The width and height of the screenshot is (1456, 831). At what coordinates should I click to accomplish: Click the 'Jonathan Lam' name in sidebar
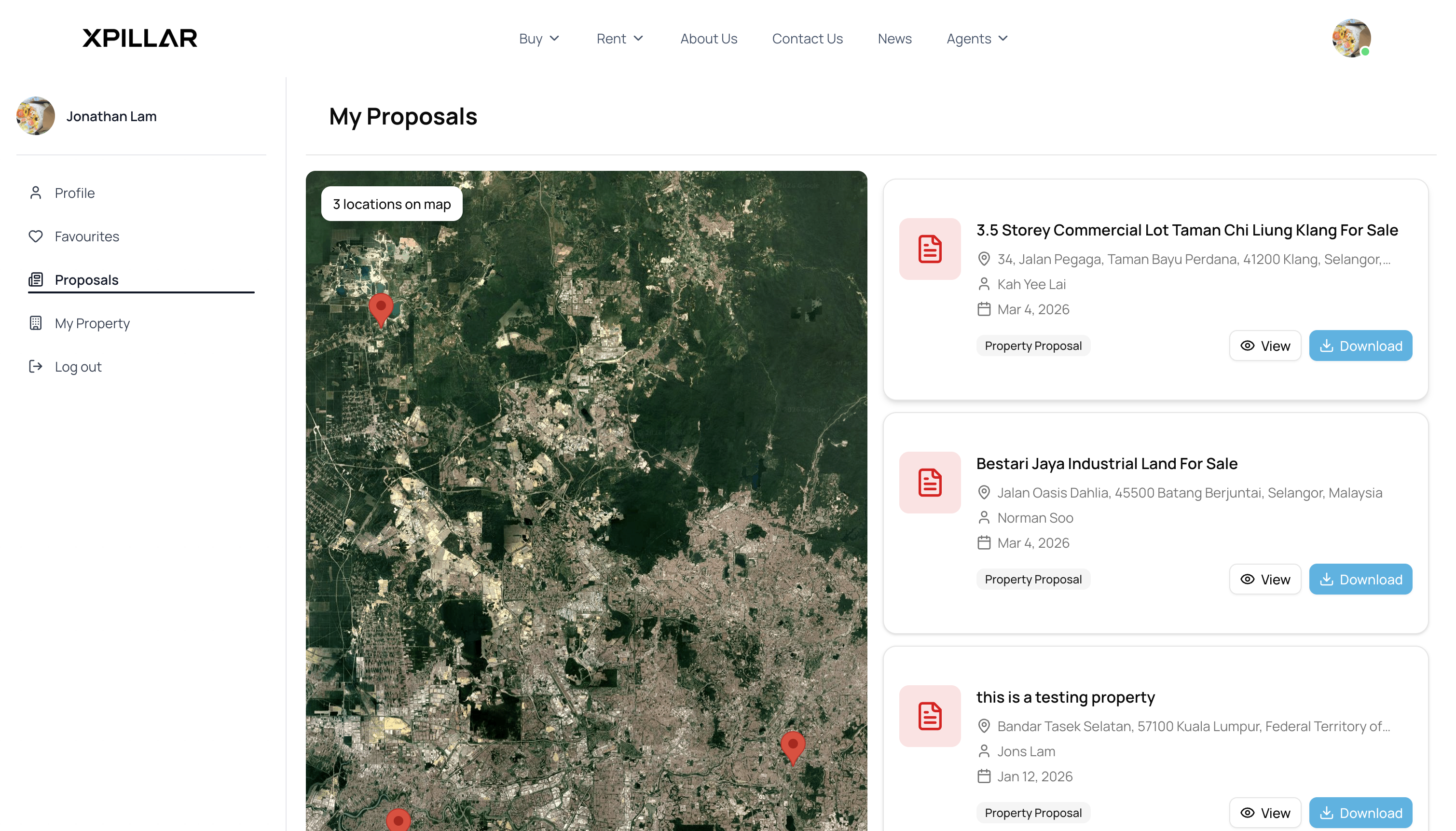111,116
